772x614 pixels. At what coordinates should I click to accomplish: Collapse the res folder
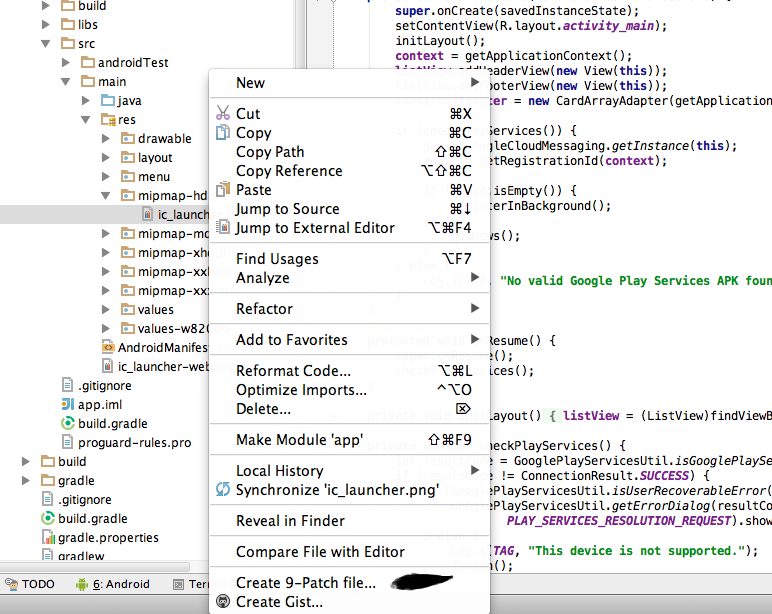[x=86, y=120]
